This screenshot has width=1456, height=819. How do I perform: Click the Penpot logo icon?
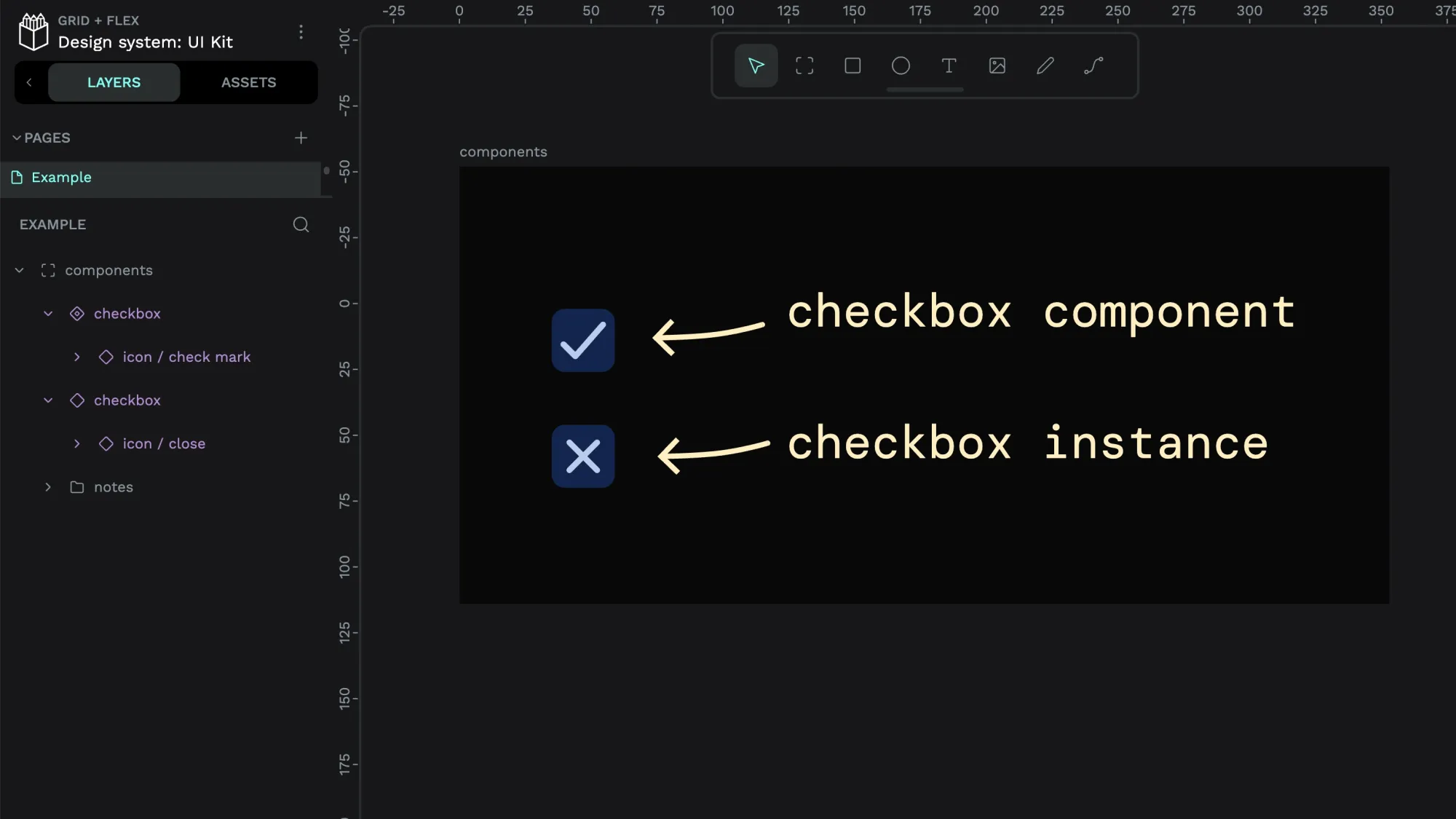pos(33,32)
